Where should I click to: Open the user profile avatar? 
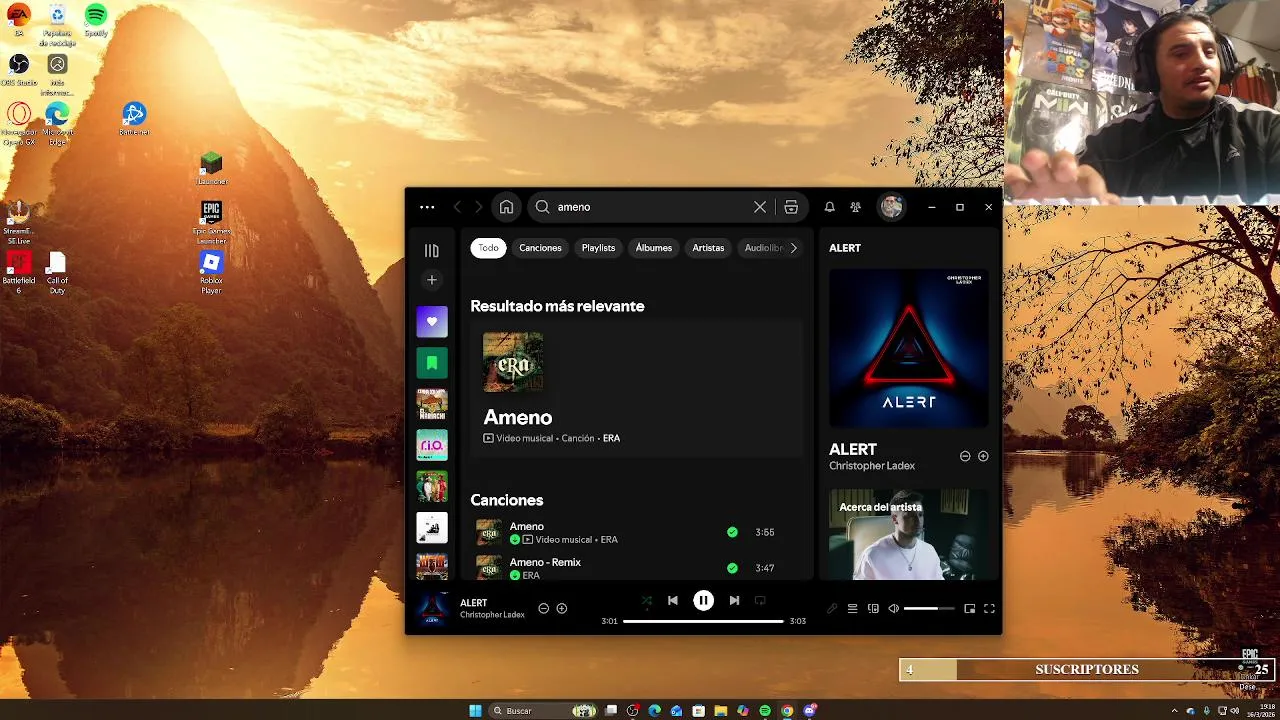pyautogui.click(x=891, y=207)
